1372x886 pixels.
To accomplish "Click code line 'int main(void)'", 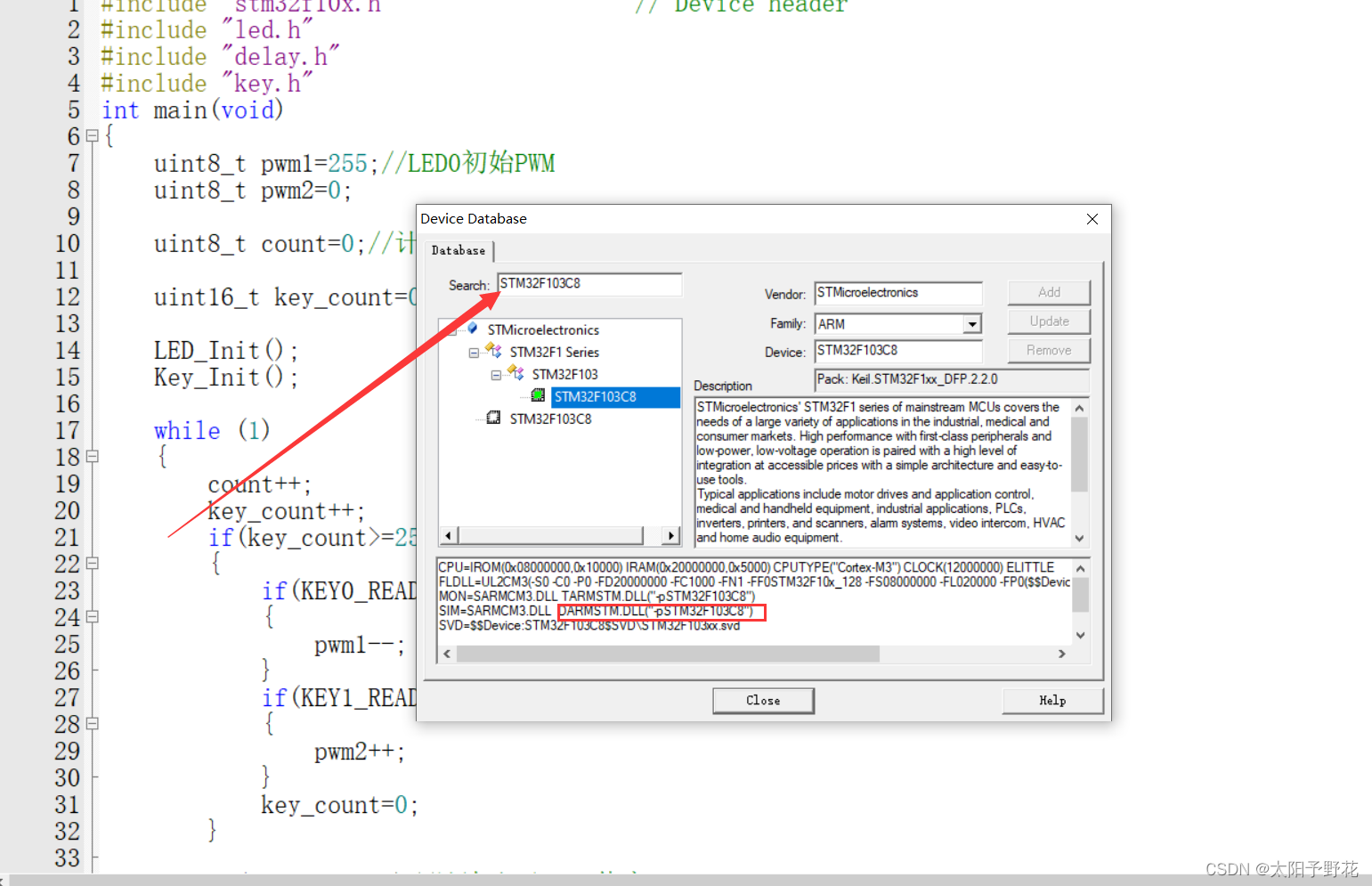I will point(192,110).
